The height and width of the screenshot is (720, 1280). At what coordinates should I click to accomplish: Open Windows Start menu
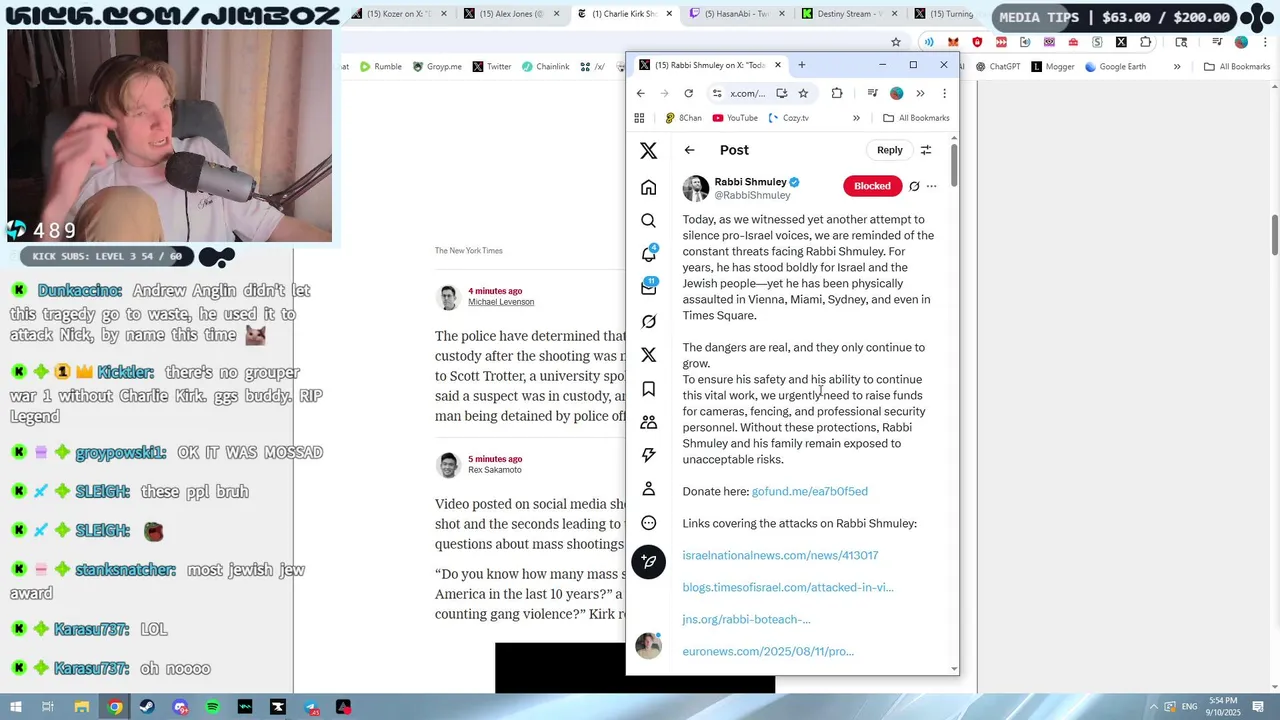(x=15, y=707)
